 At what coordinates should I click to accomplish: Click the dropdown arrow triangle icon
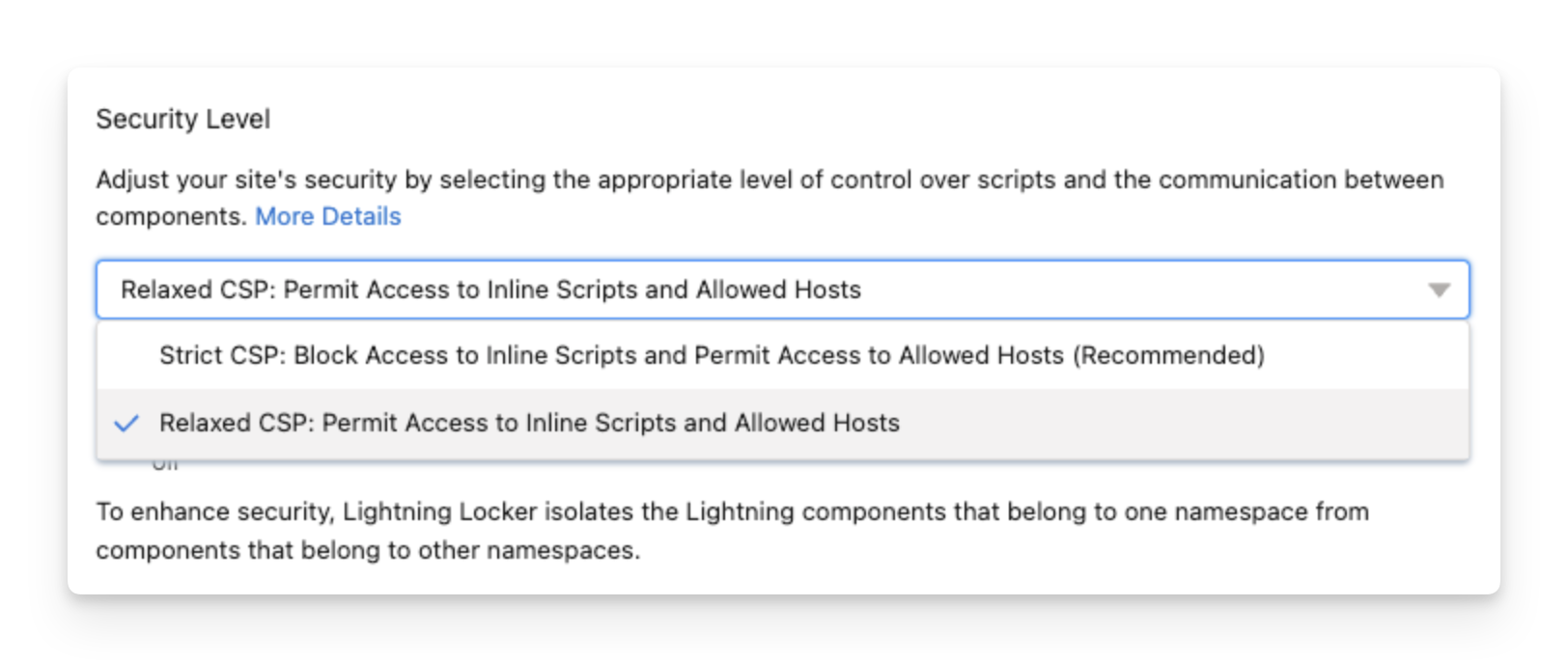1439,290
